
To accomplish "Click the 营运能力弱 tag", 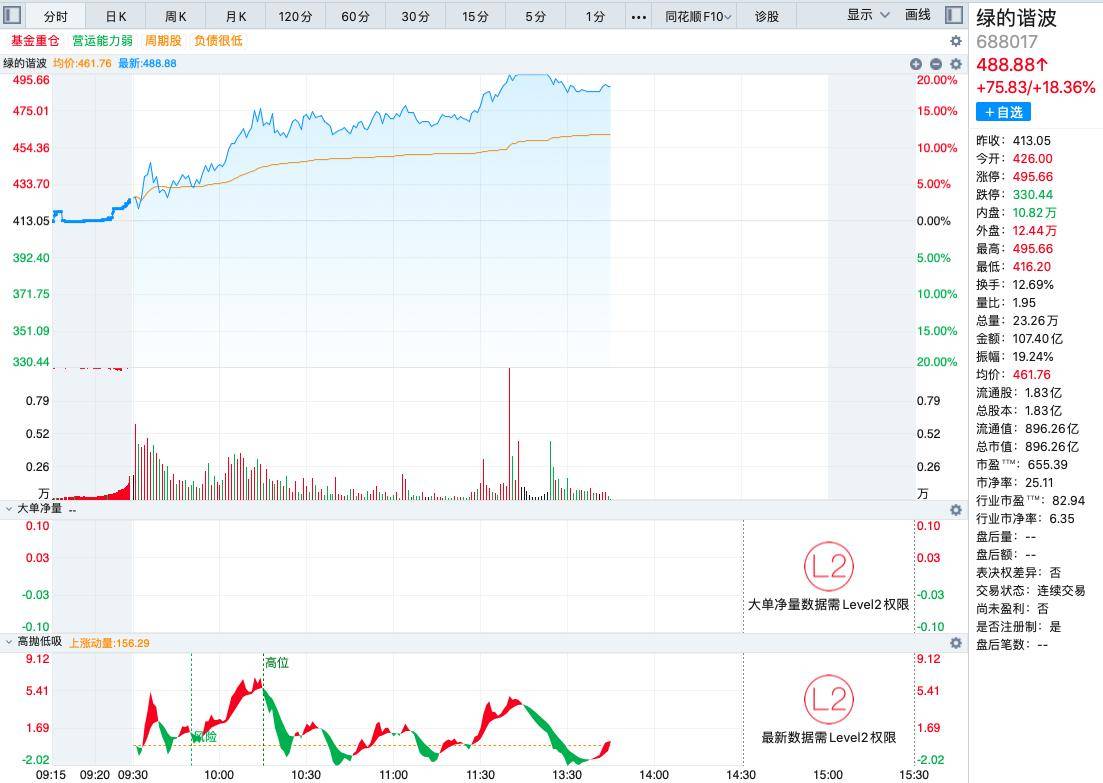I will (x=102, y=41).
